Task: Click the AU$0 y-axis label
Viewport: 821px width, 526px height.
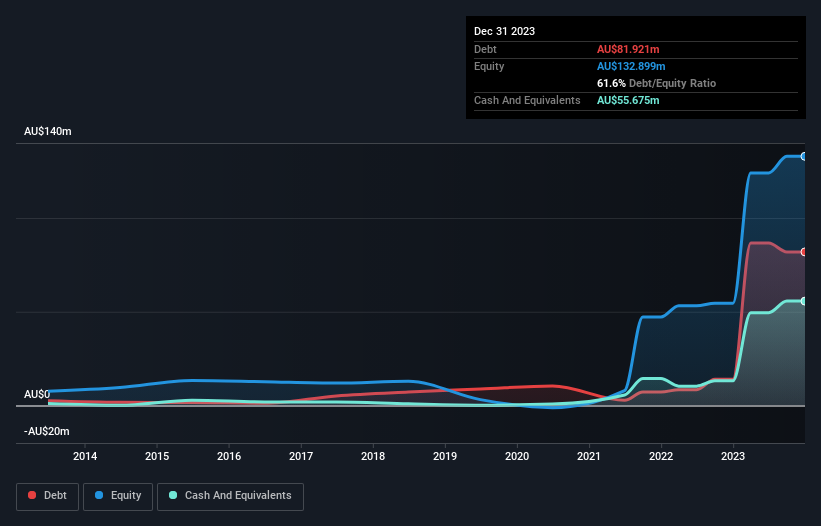Action: coord(37,394)
